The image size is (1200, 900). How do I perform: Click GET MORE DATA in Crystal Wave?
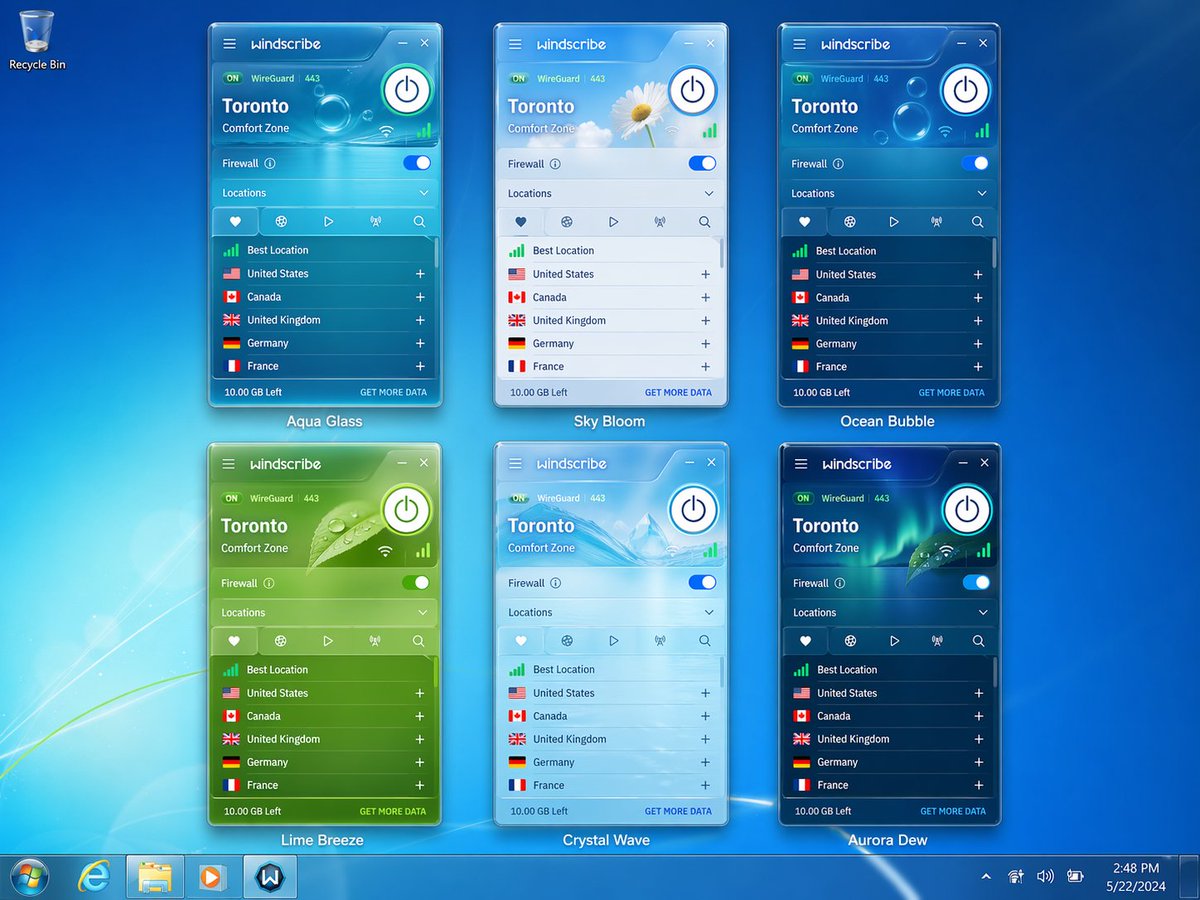[x=678, y=811]
